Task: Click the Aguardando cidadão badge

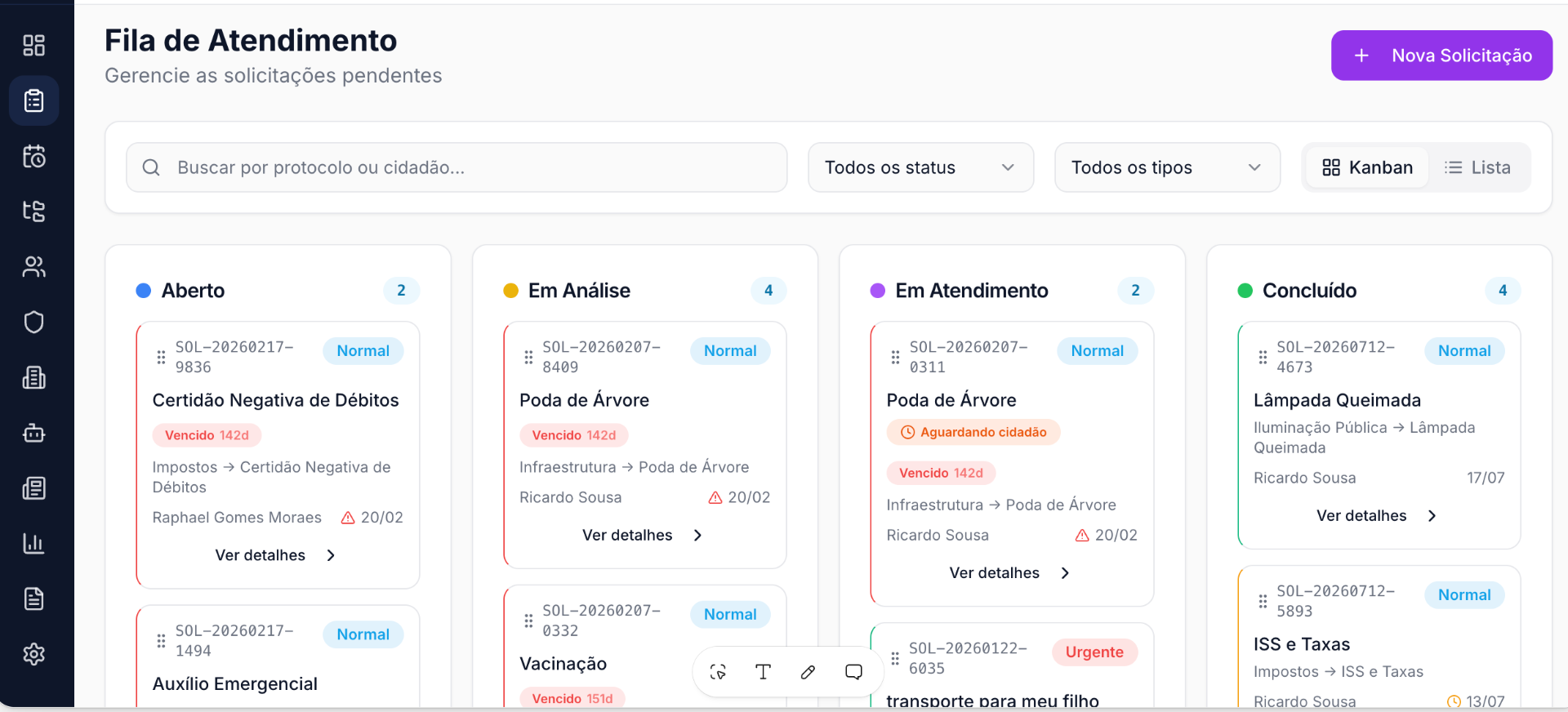Action: 973,432
